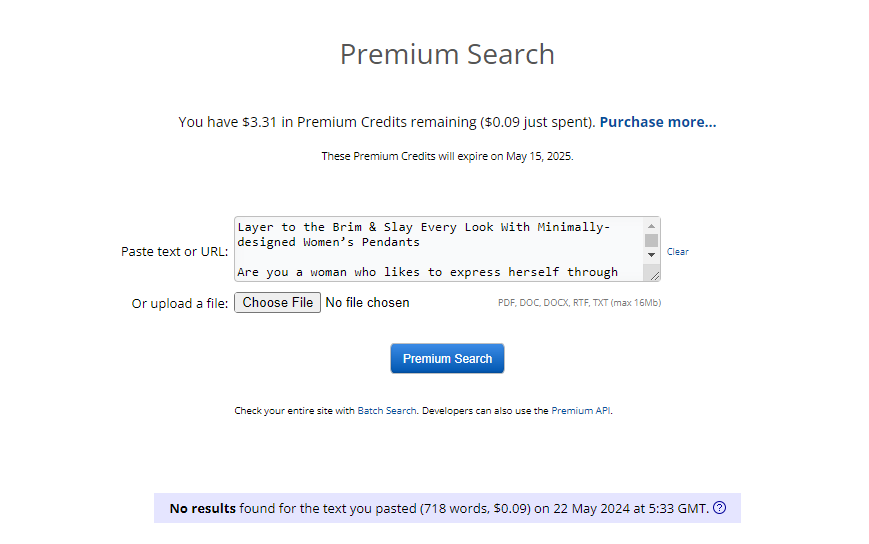Click inside the pasted text area
The width and height of the screenshot is (869, 544).
439,249
